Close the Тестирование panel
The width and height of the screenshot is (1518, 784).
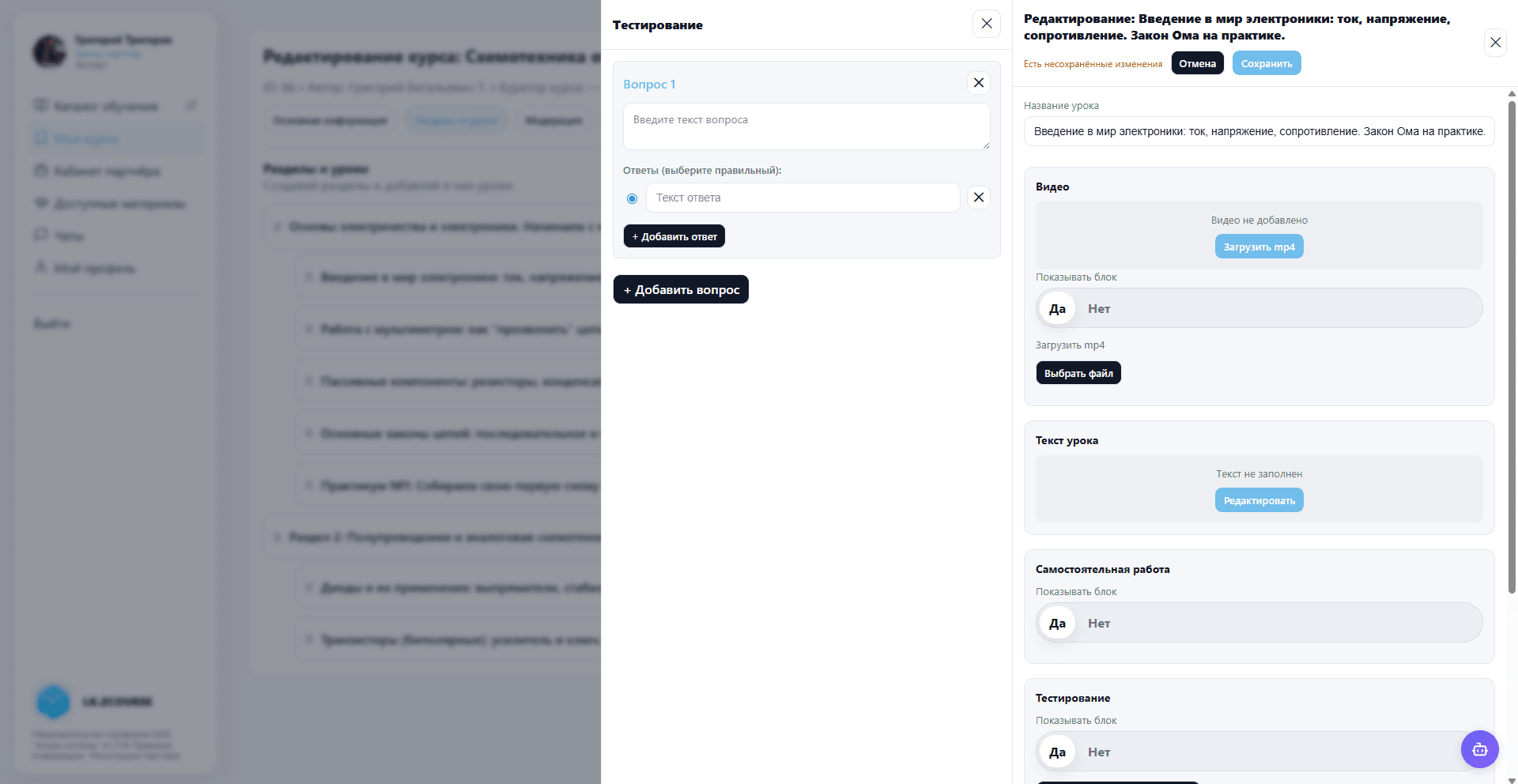tap(986, 24)
